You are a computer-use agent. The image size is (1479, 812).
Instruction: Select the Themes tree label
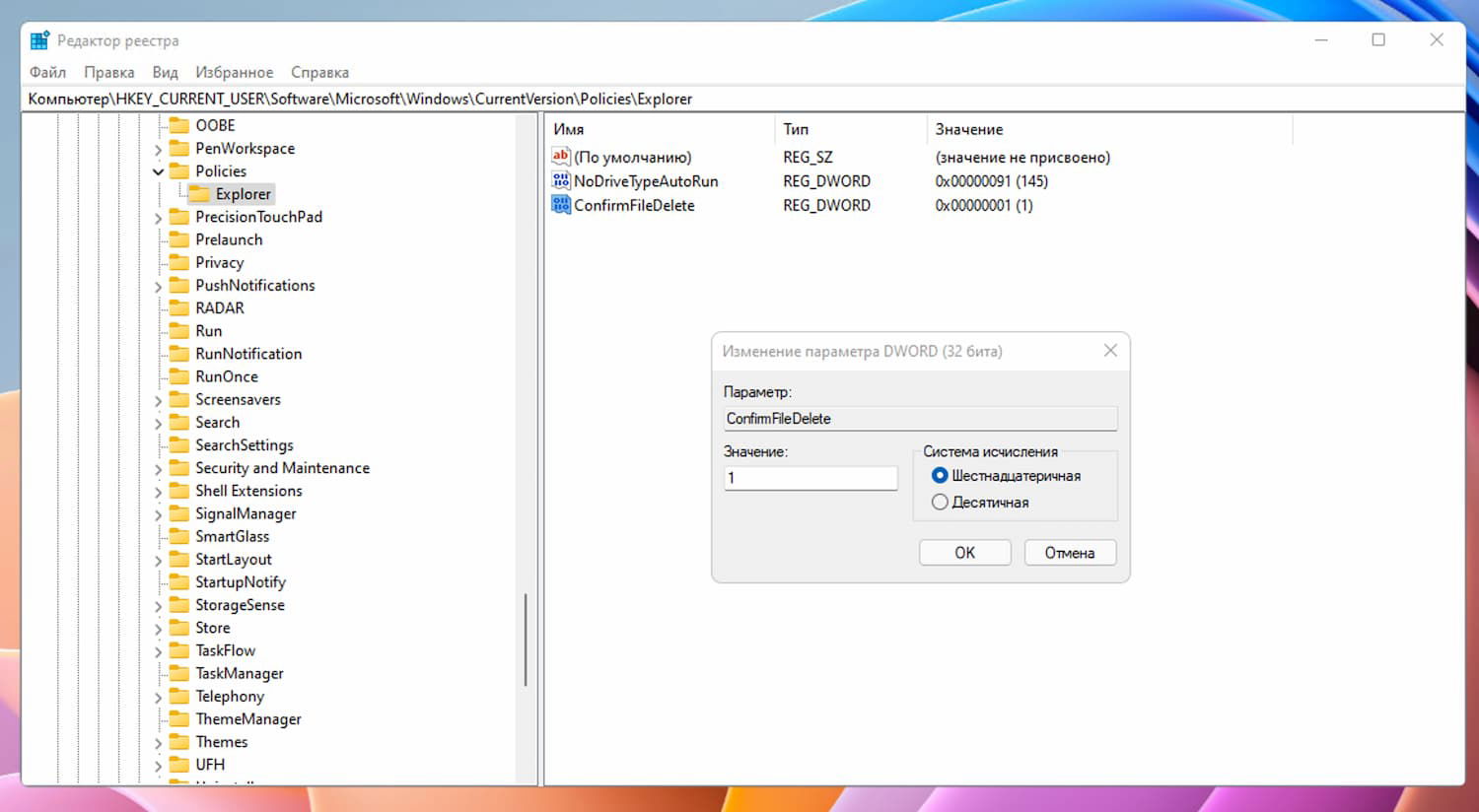click(222, 742)
